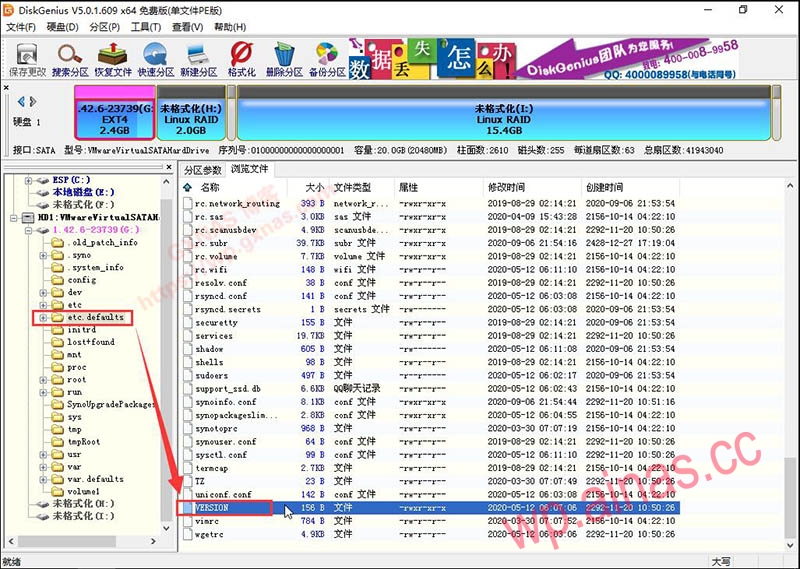Click file icon next to vimrc
800x569 pixels.
[x=188, y=521]
